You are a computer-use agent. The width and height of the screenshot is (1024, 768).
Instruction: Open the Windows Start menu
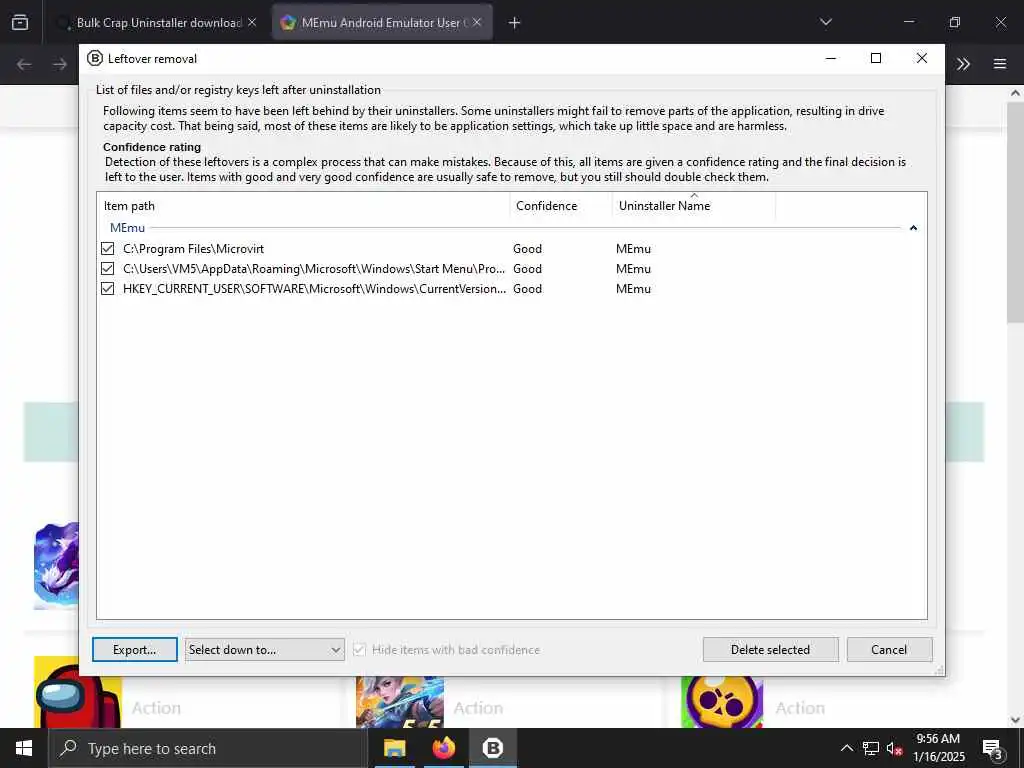[24, 748]
